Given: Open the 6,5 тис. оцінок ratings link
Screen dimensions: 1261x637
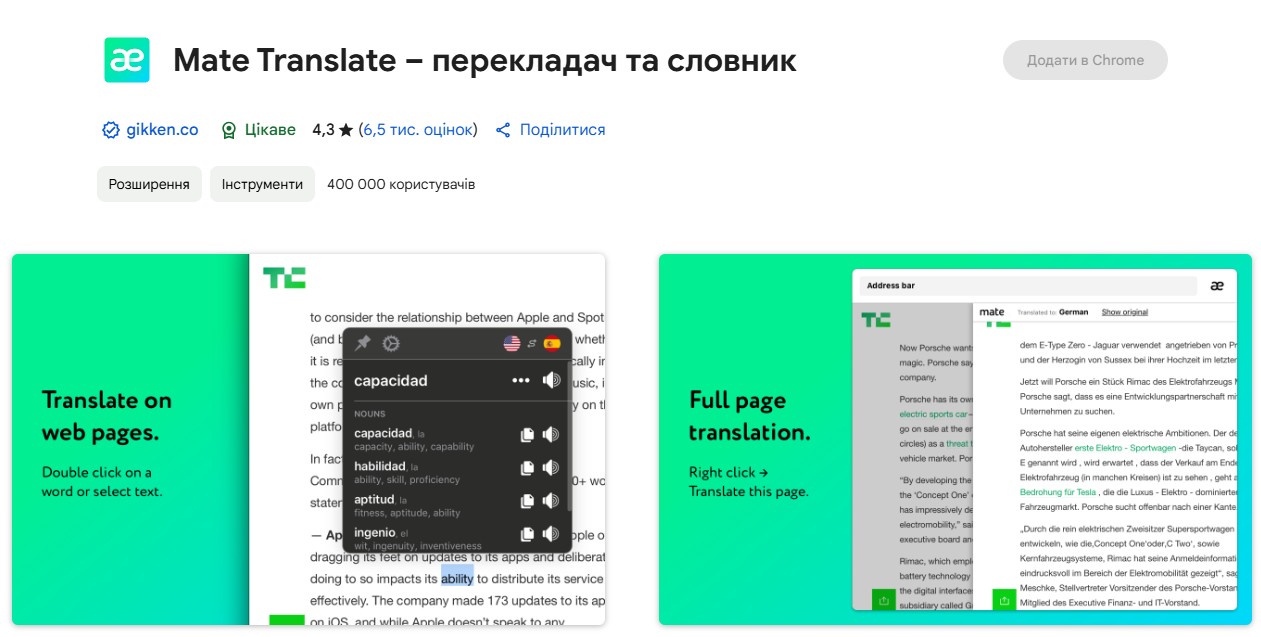Looking at the screenshot, I should [x=418, y=130].
